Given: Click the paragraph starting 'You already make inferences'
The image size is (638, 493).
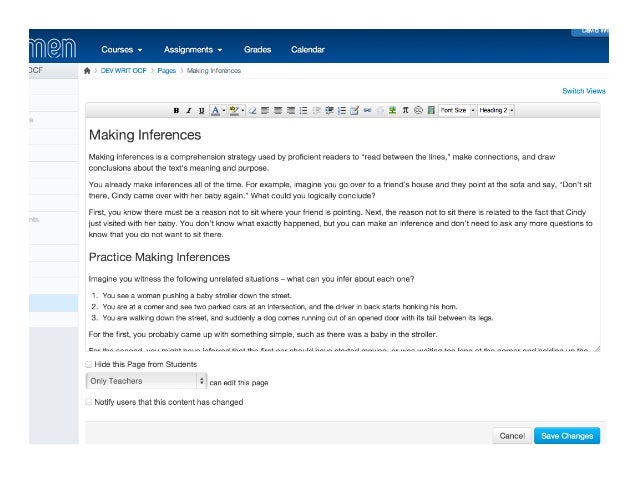Looking at the screenshot, I should (x=340, y=190).
